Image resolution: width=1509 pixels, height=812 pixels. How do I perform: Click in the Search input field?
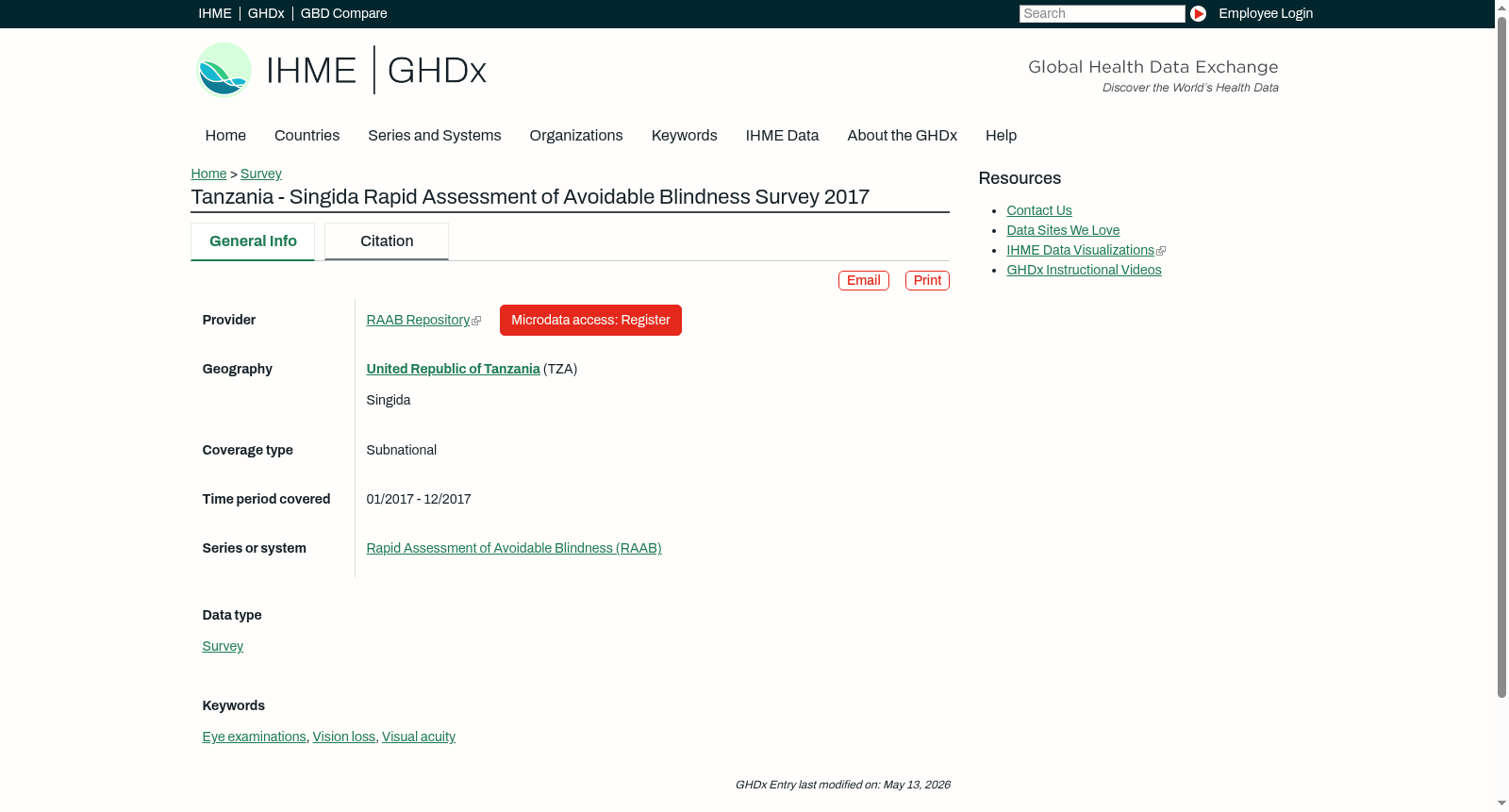pyautogui.click(x=1102, y=13)
